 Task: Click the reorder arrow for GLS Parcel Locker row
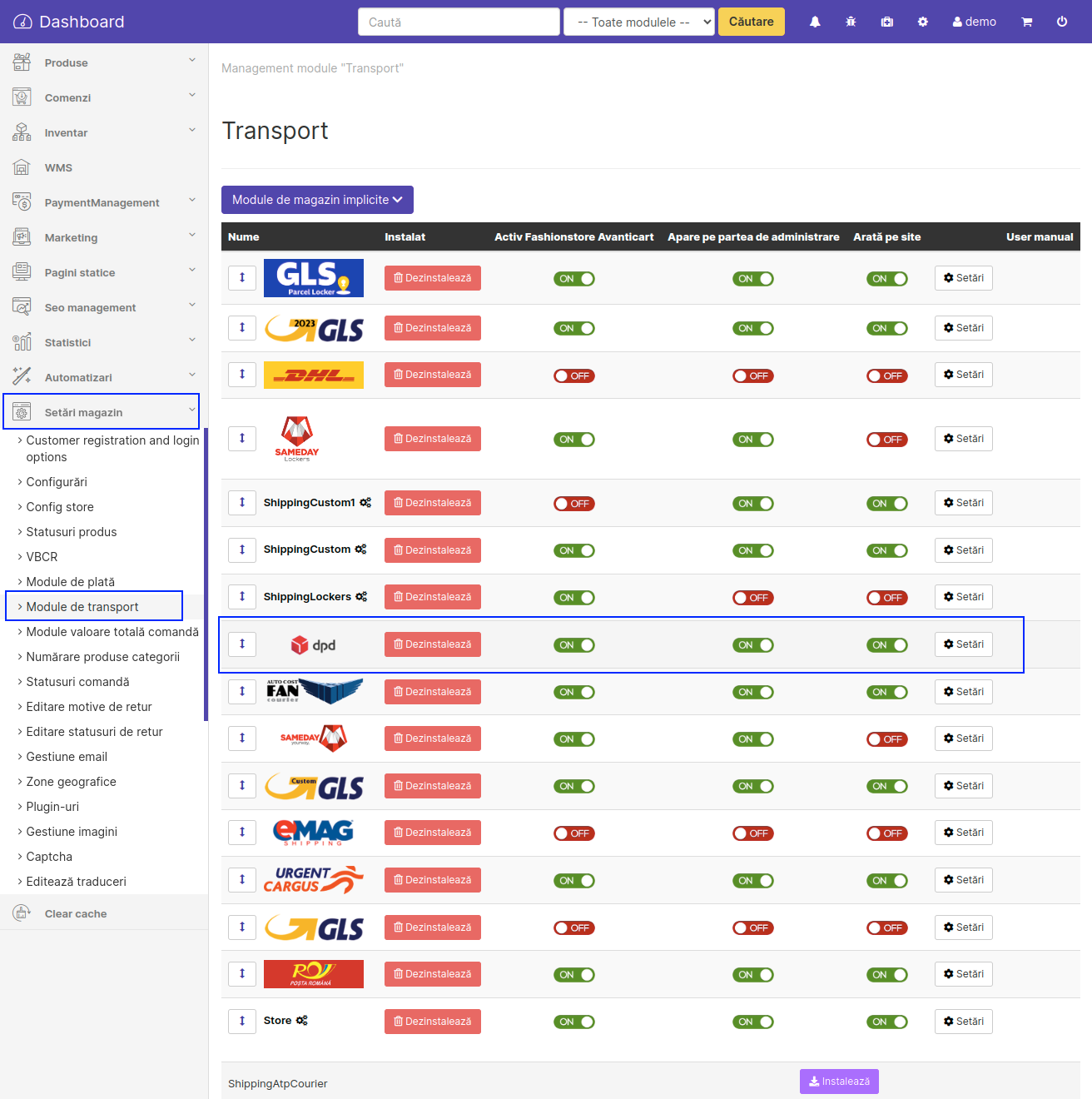pos(242,277)
